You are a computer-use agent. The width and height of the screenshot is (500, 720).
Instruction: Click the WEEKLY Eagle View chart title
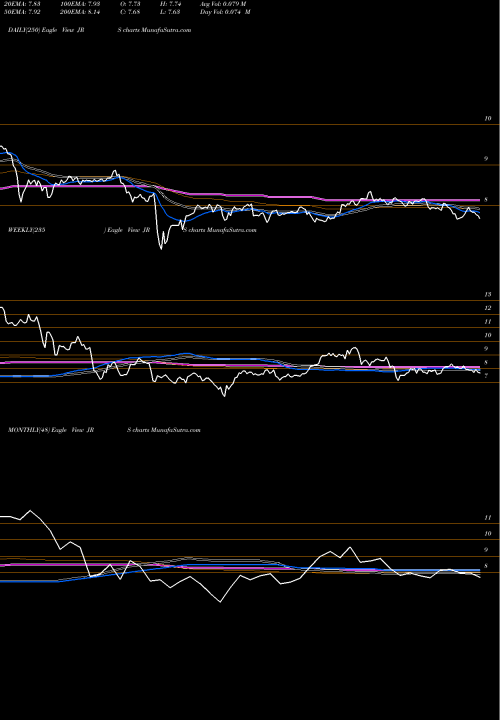point(132,230)
